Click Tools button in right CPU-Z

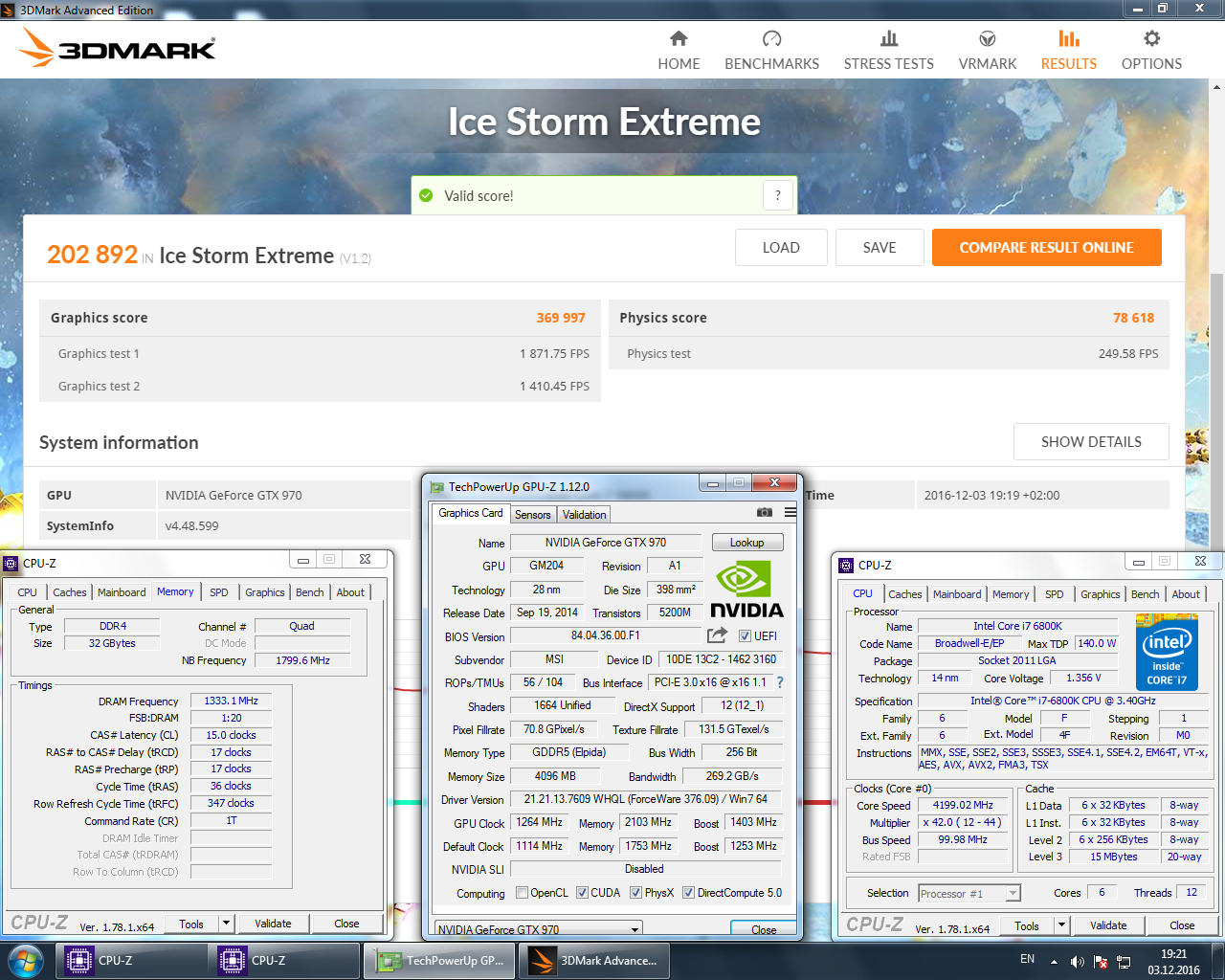pyautogui.click(x=1027, y=925)
